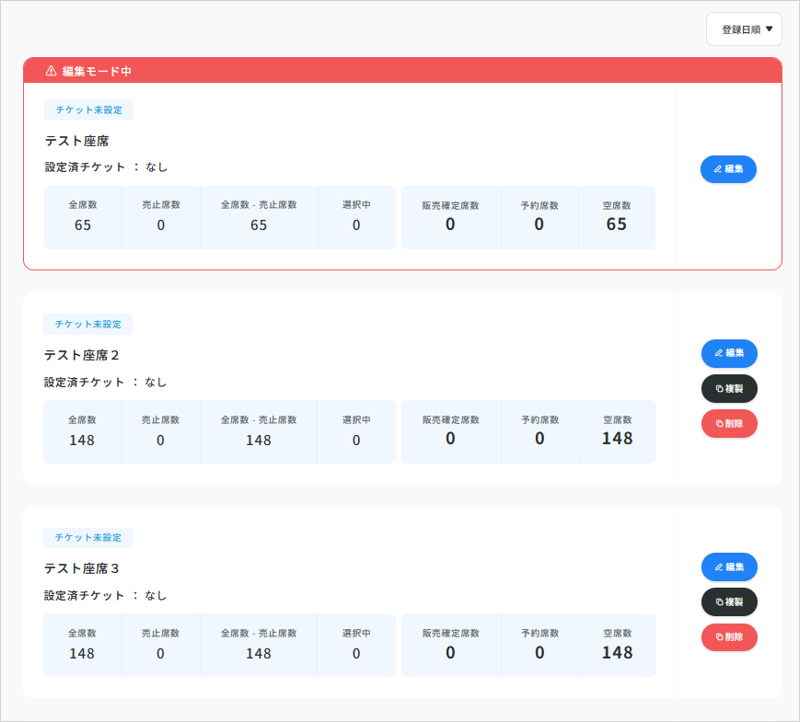Image resolution: width=800 pixels, height=722 pixels.
Task: Click 予約席数 cell in テスト座席２ card
Action: (539, 431)
